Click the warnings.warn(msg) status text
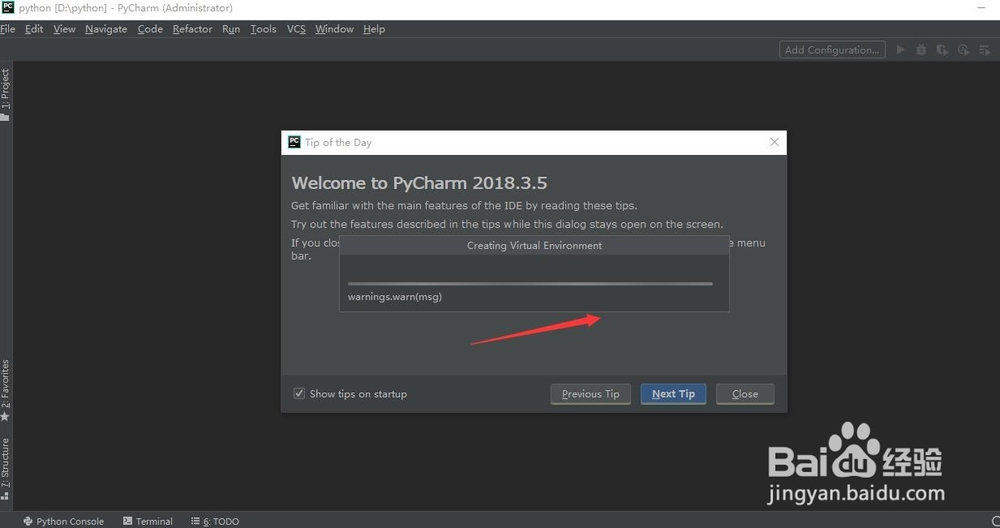The width and height of the screenshot is (1000, 528). [395, 297]
